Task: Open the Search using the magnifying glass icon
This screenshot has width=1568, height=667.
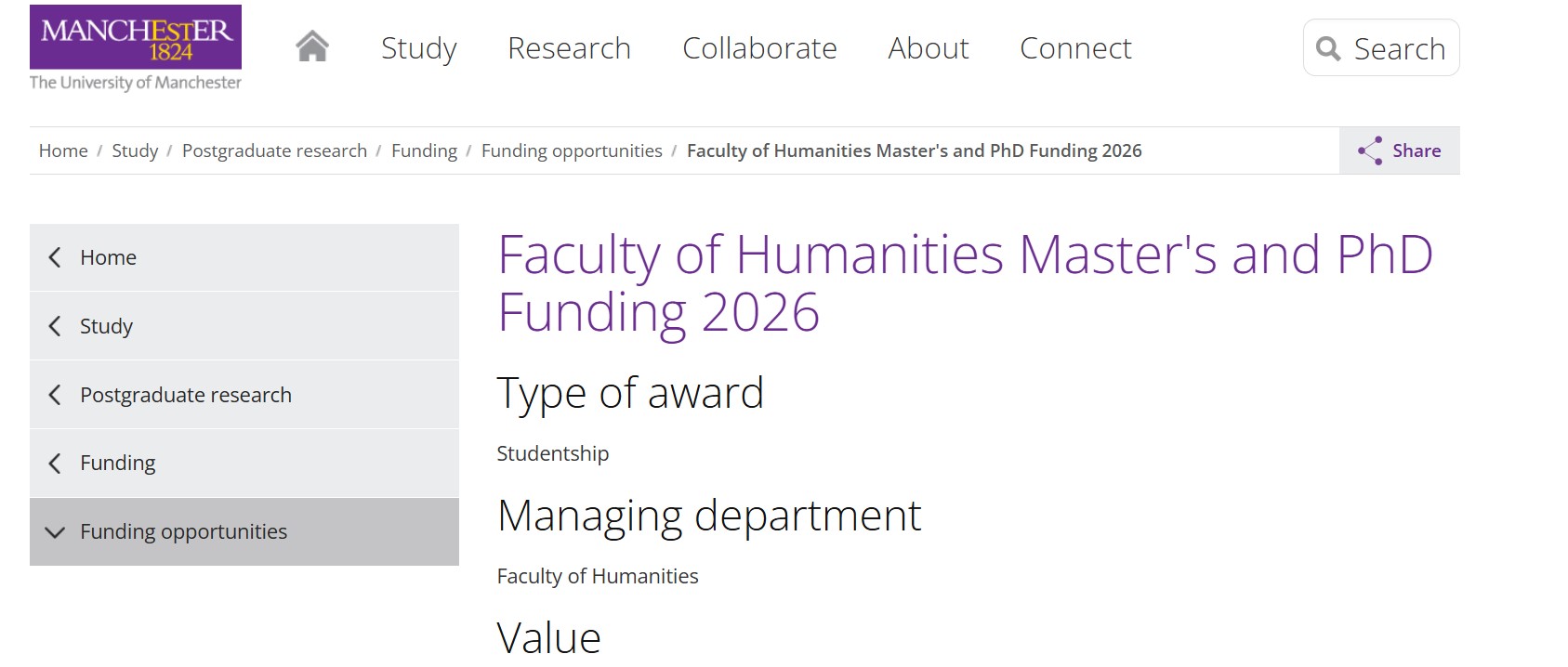Action: [x=1327, y=48]
